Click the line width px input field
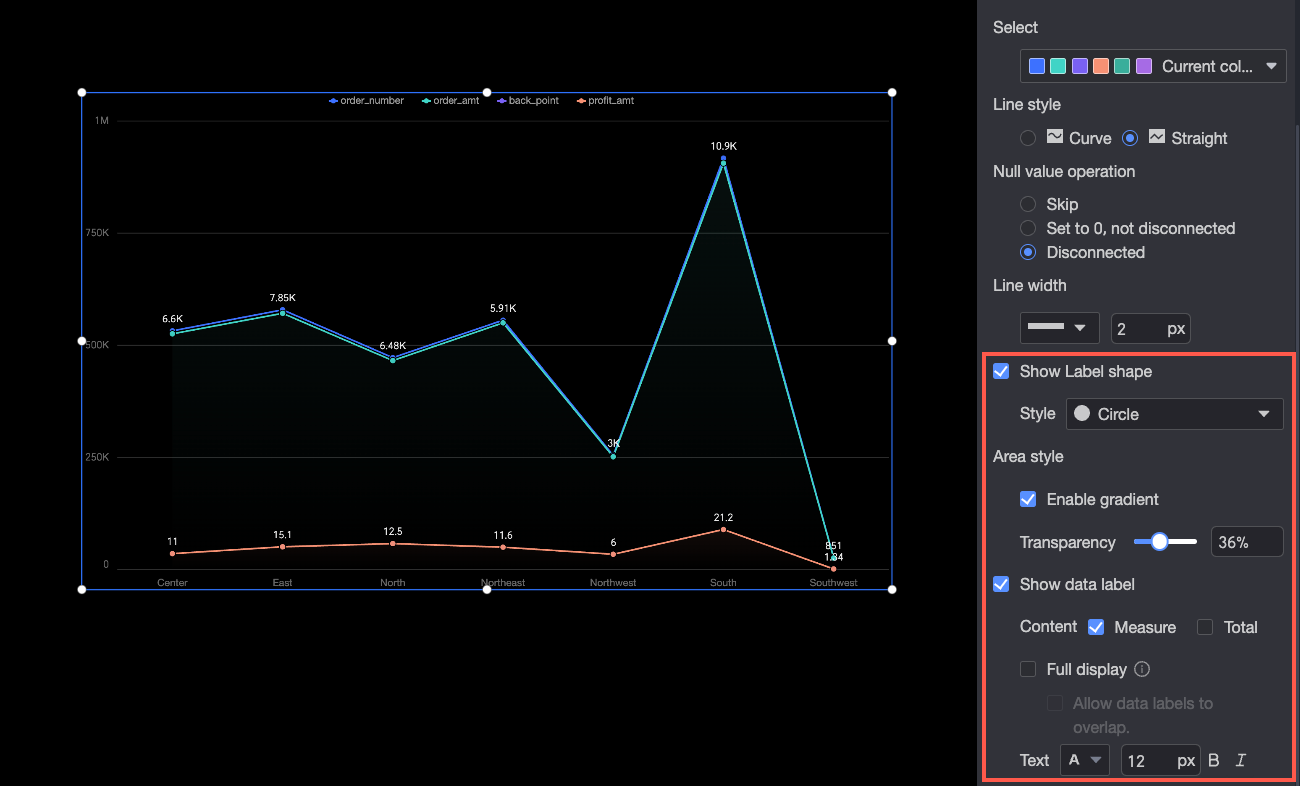Screen dimensions: 1300x786 (x=1151, y=328)
